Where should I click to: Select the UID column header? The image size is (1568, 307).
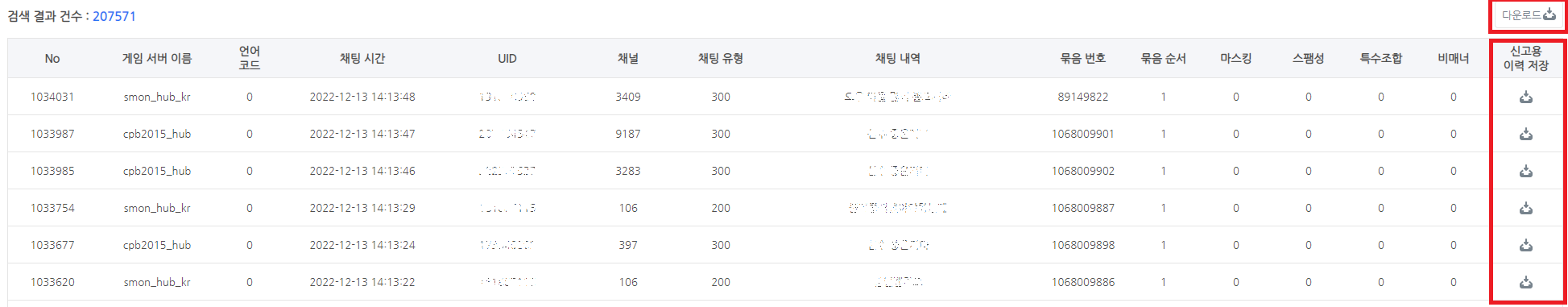[x=507, y=59]
